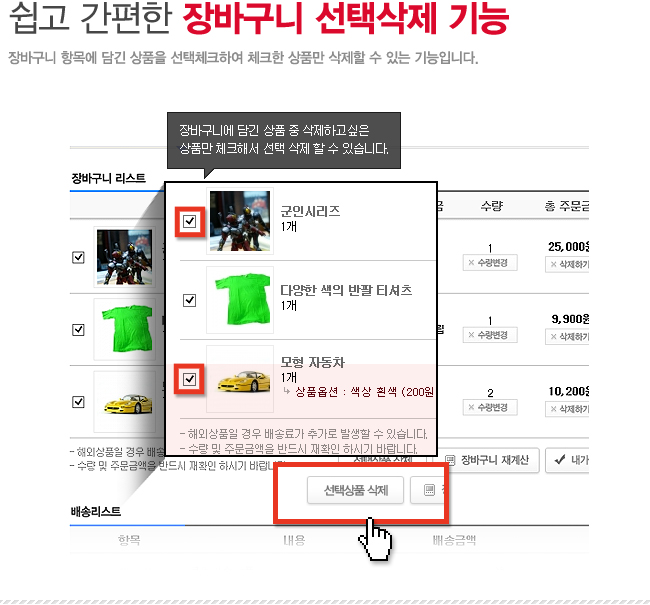Toggle background list checkbox beside yellow car
This screenshot has height=605, width=650.
click(x=78, y=402)
